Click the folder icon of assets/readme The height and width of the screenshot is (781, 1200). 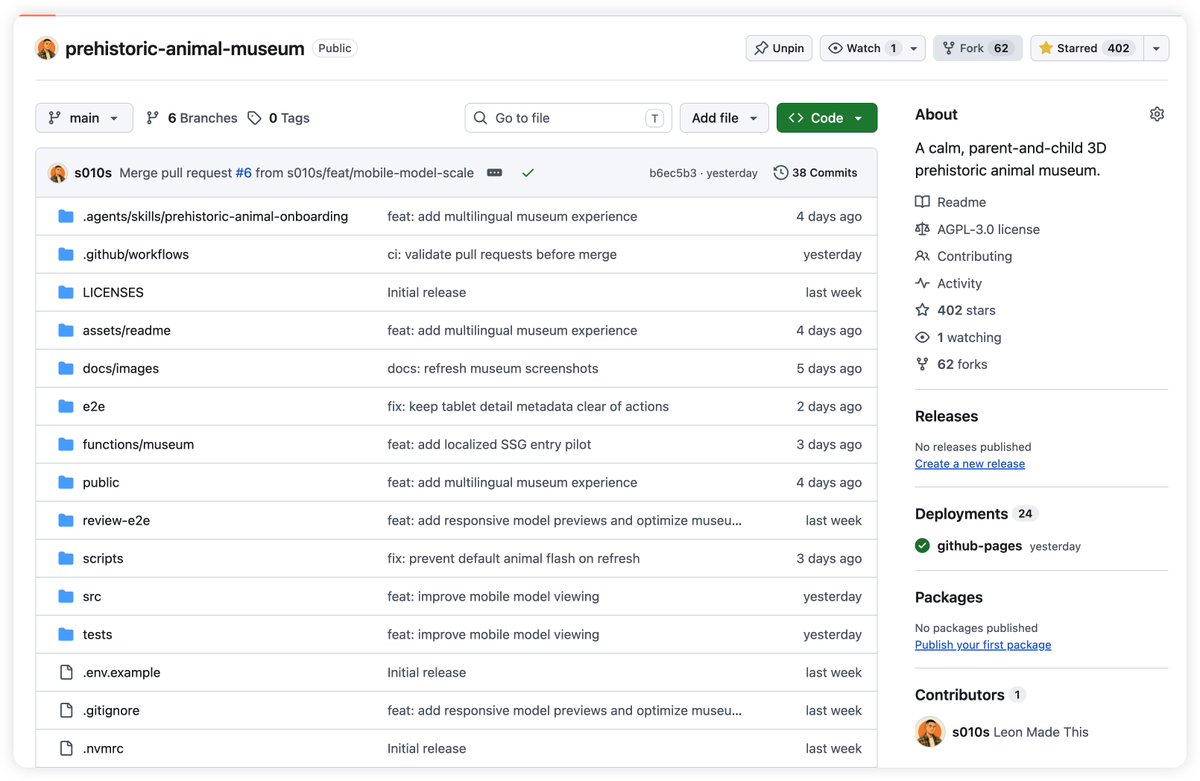[66, 330]
